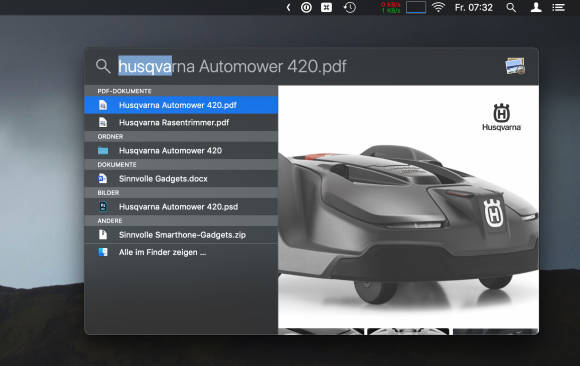580x366 pixels.
Task: Click the Automower PDF preview image
Action: (x=408, y=210)
